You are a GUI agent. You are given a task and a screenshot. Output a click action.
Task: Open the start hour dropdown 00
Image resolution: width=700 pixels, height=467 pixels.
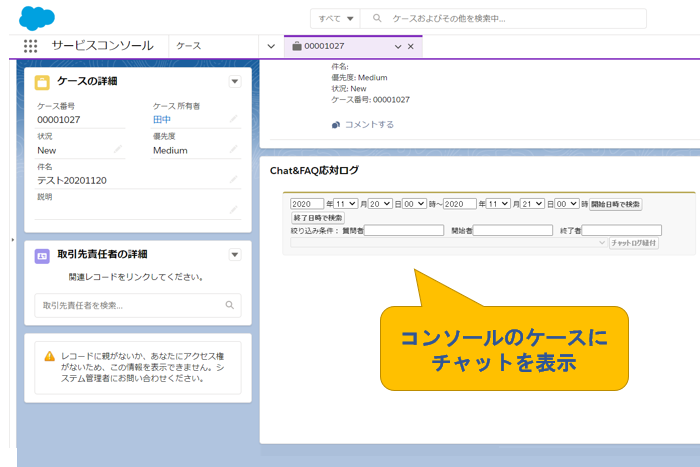pos(415,204)
